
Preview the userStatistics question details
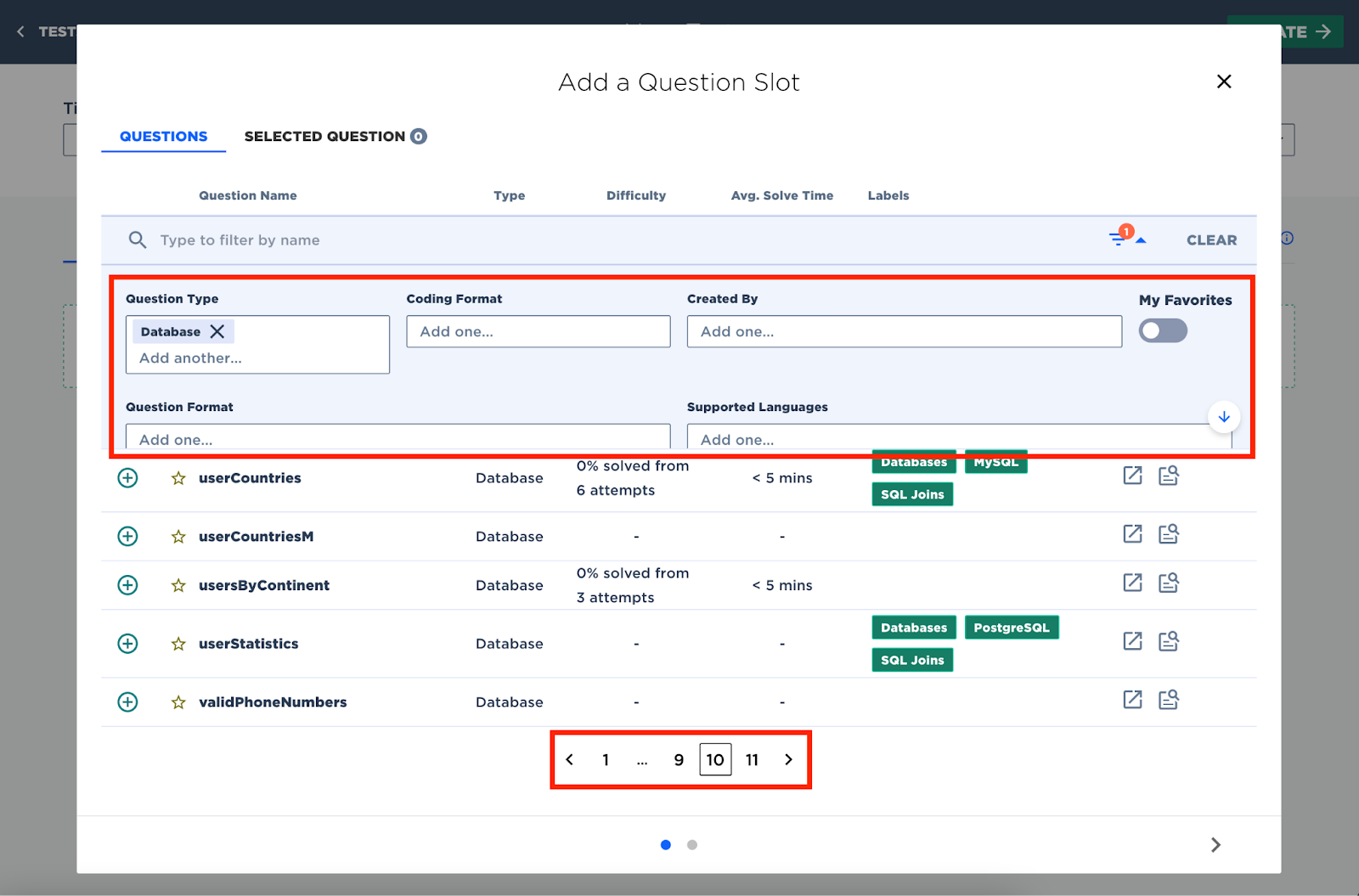[x=1169, y=641]
